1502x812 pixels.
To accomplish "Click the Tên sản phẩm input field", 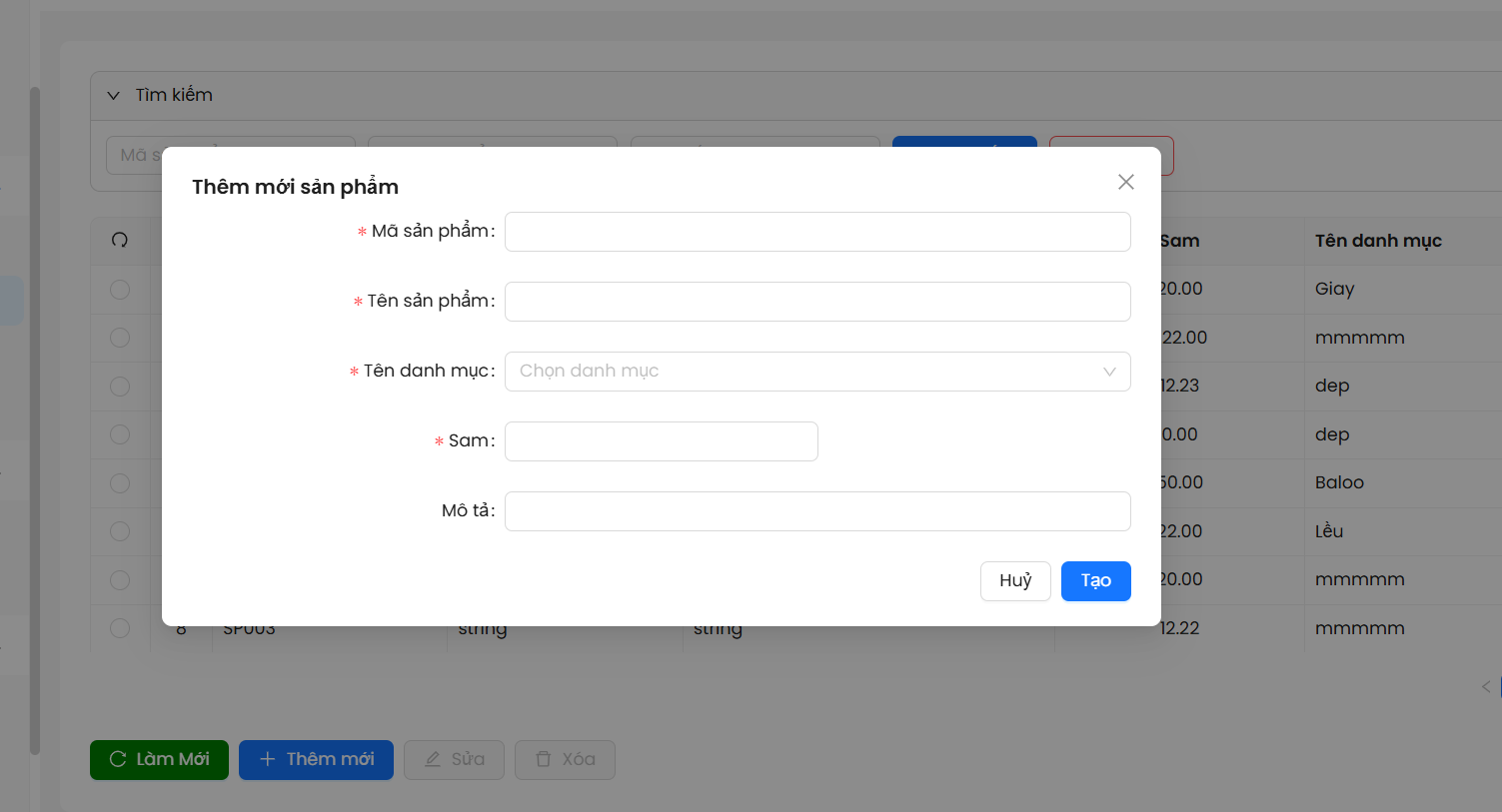I will 816,302.
